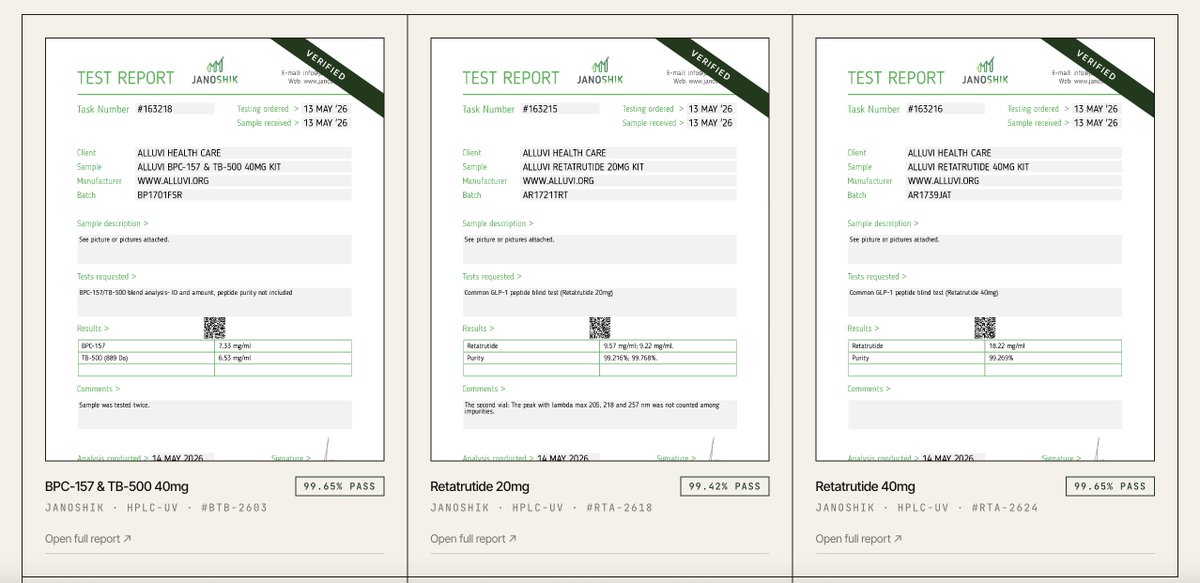Screen dimensions: 1200x583
Task: Select the title 'BPC-157 & TB-500 40mg'
Action: point(117,487)
